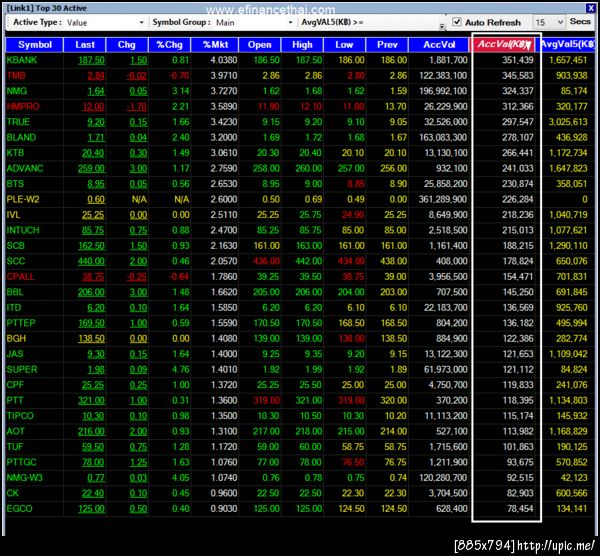This screenshot has width=600, height=556.
Task: Click the %Mkt column header
Action: point(215,45)
